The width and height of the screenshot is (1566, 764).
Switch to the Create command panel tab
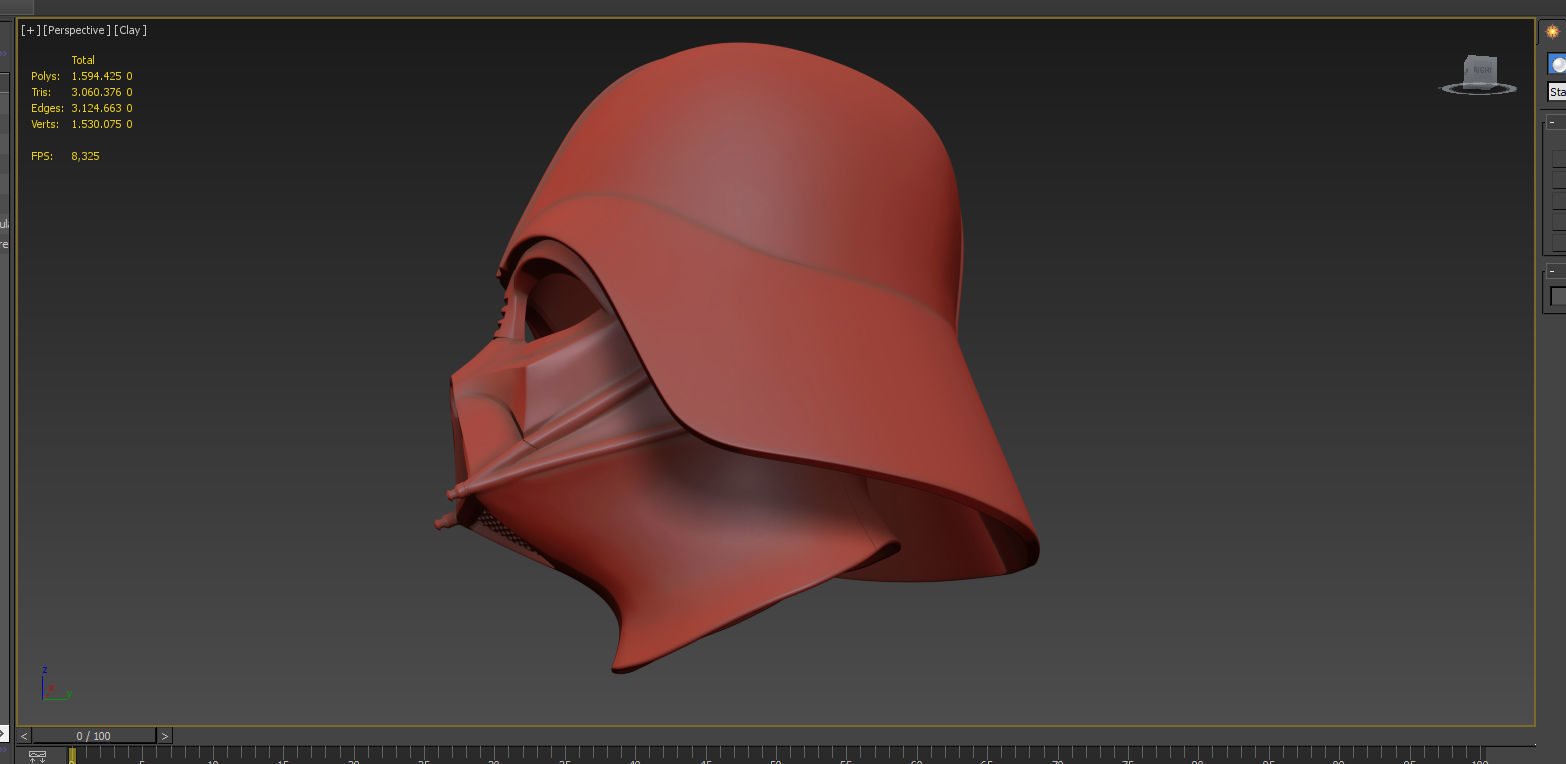tap(1552, 31)
